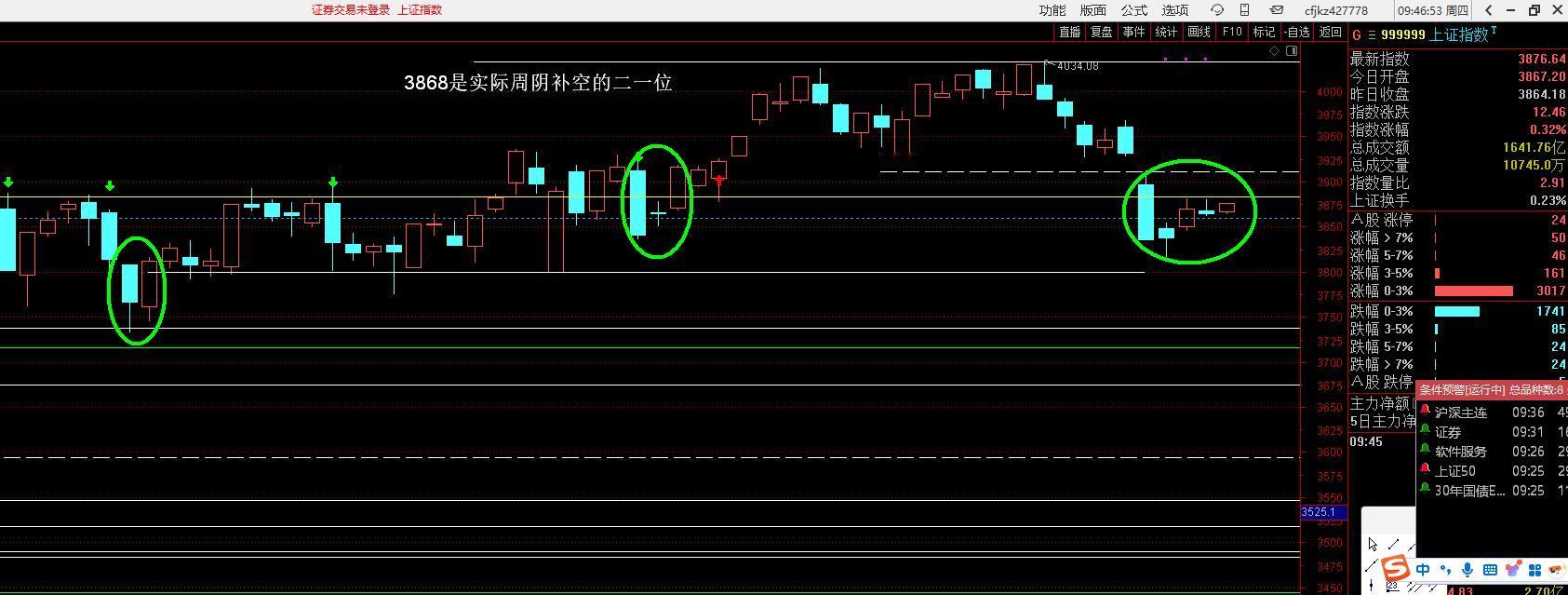Screen dimensions: 1568x595
Task: Click the Sogou input method S logo
Action: tap(1395, 567)
